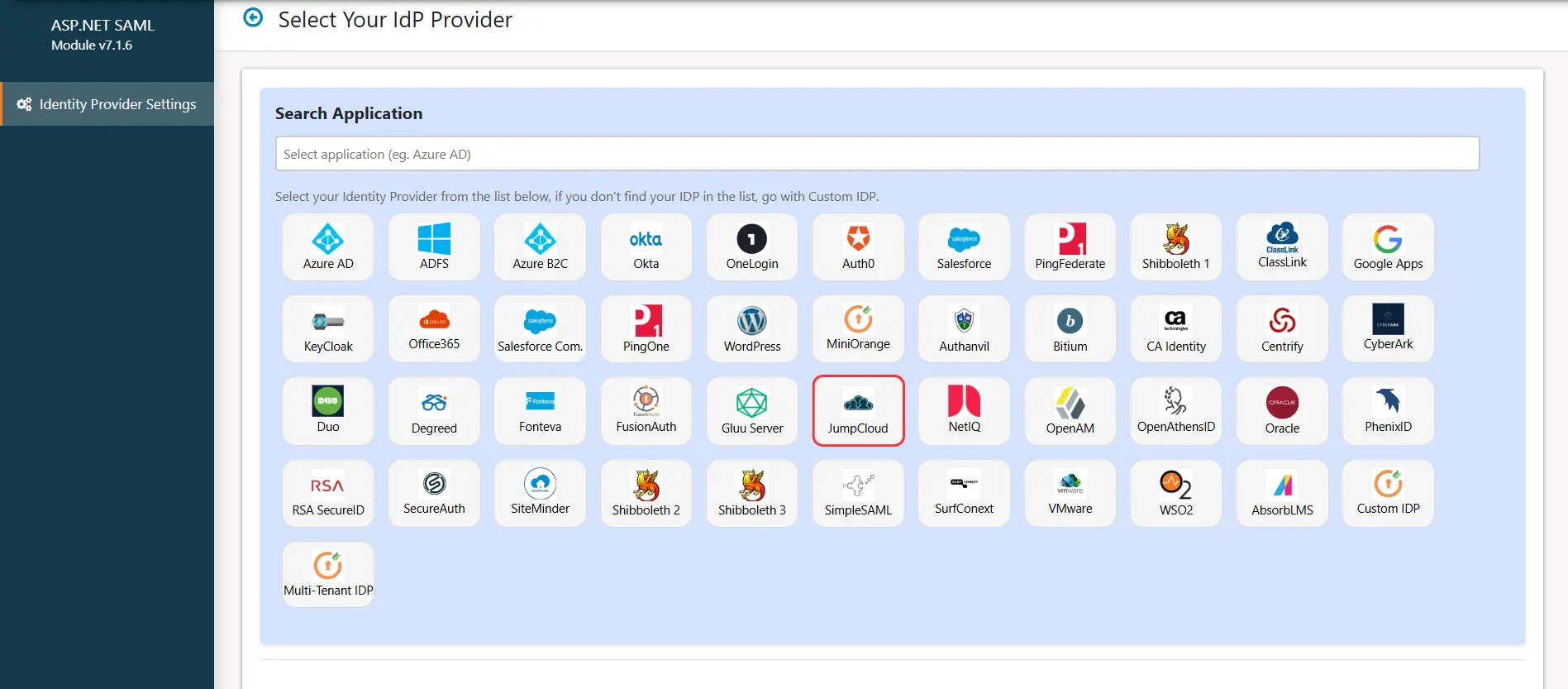Select the KeyCloak provider

[328, 328]
